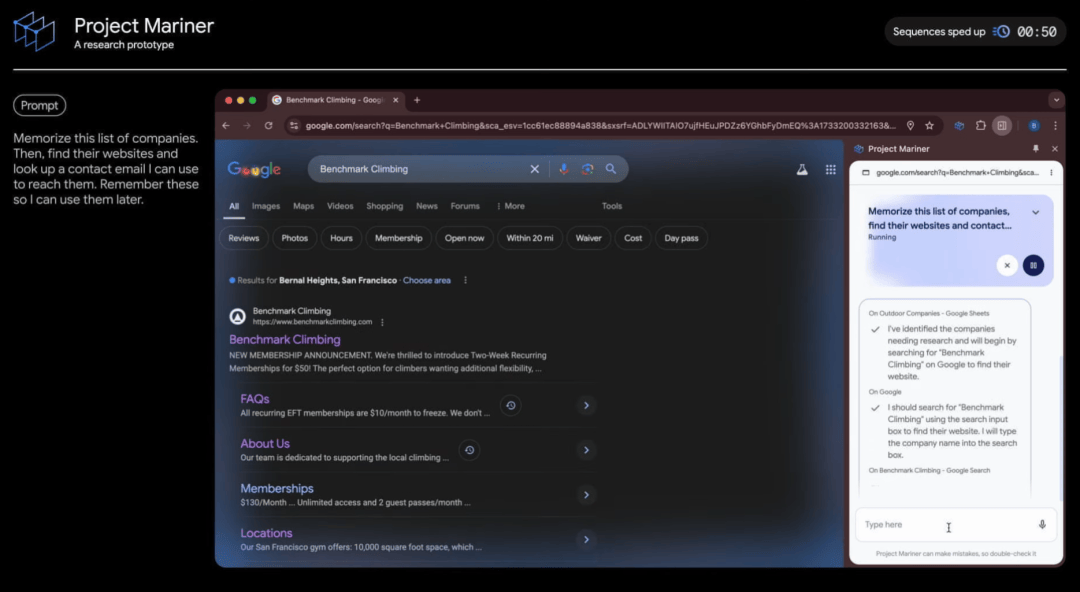Open three-dot menu beside side panel URL
This screenshot has width=1080, height=592.
(1051, 172)
